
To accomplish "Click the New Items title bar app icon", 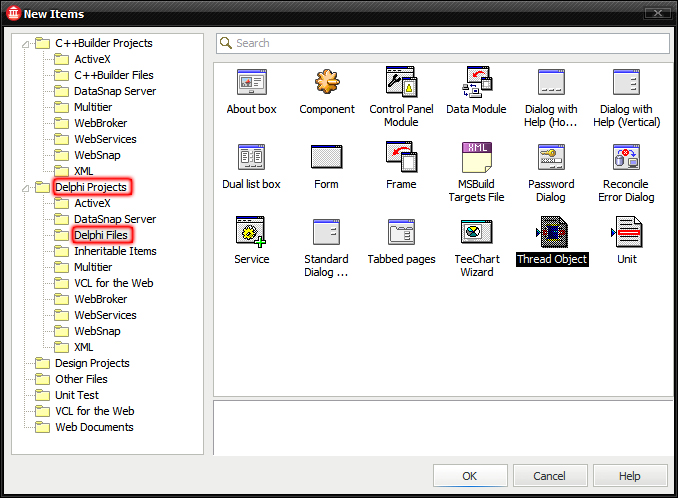I will coord(13,13).
